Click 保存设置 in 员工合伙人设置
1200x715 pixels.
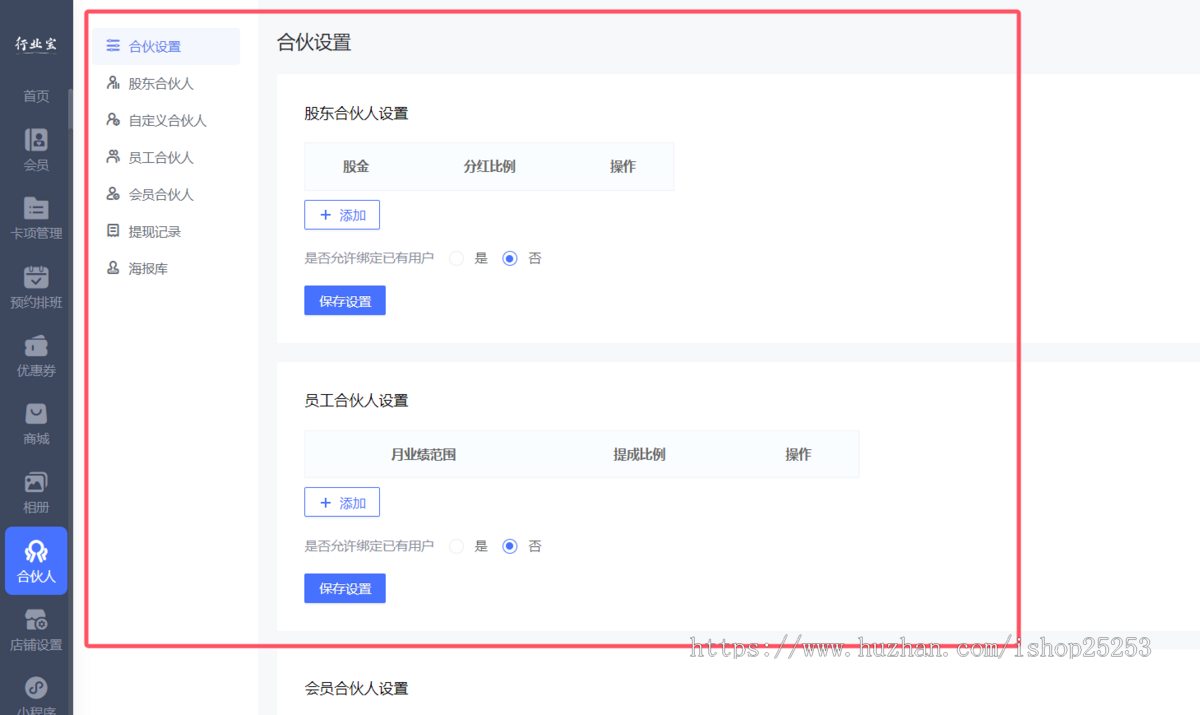[x=345, y=588]
